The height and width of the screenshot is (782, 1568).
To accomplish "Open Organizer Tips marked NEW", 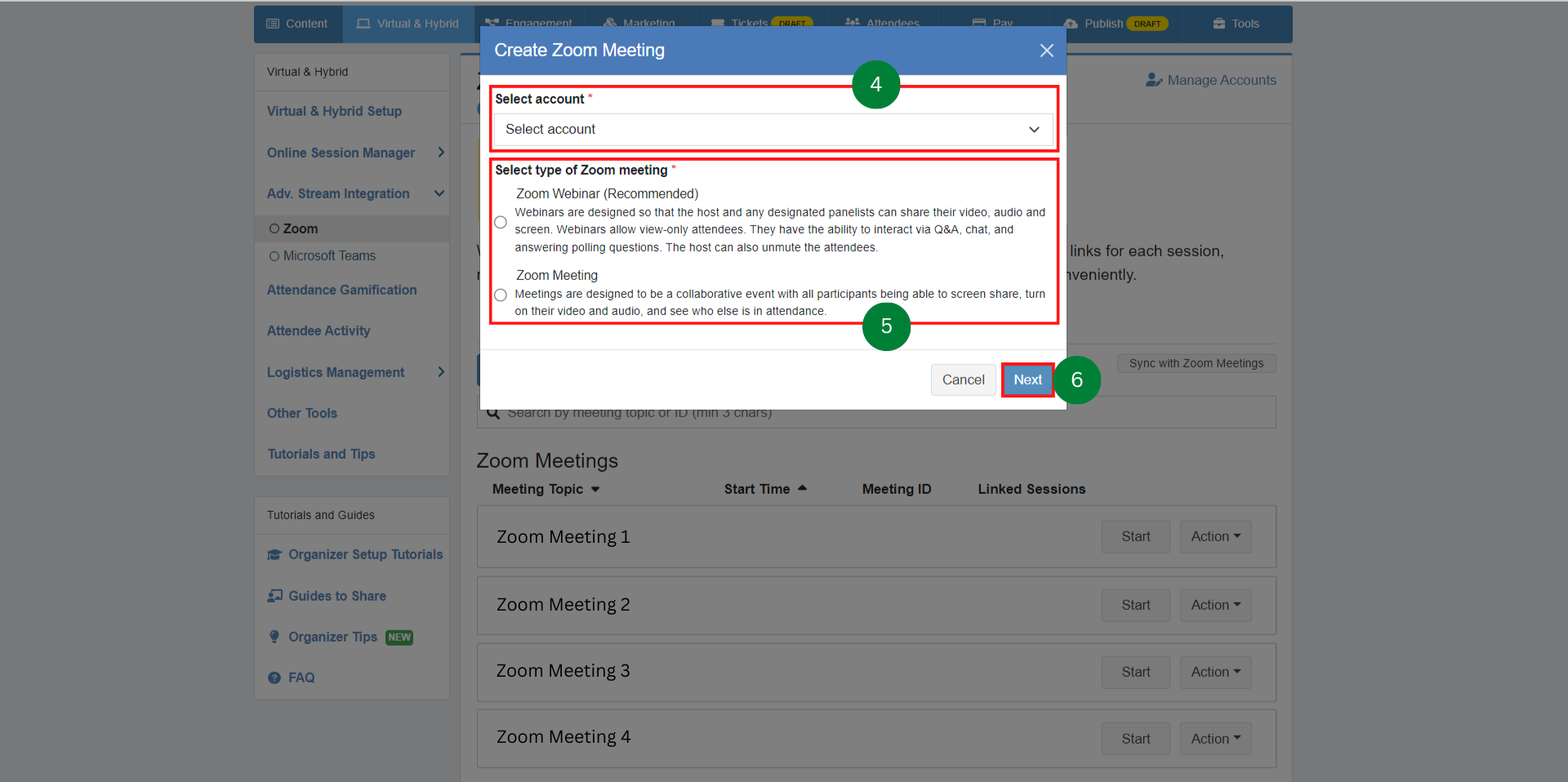I will (x=332, y=637).
